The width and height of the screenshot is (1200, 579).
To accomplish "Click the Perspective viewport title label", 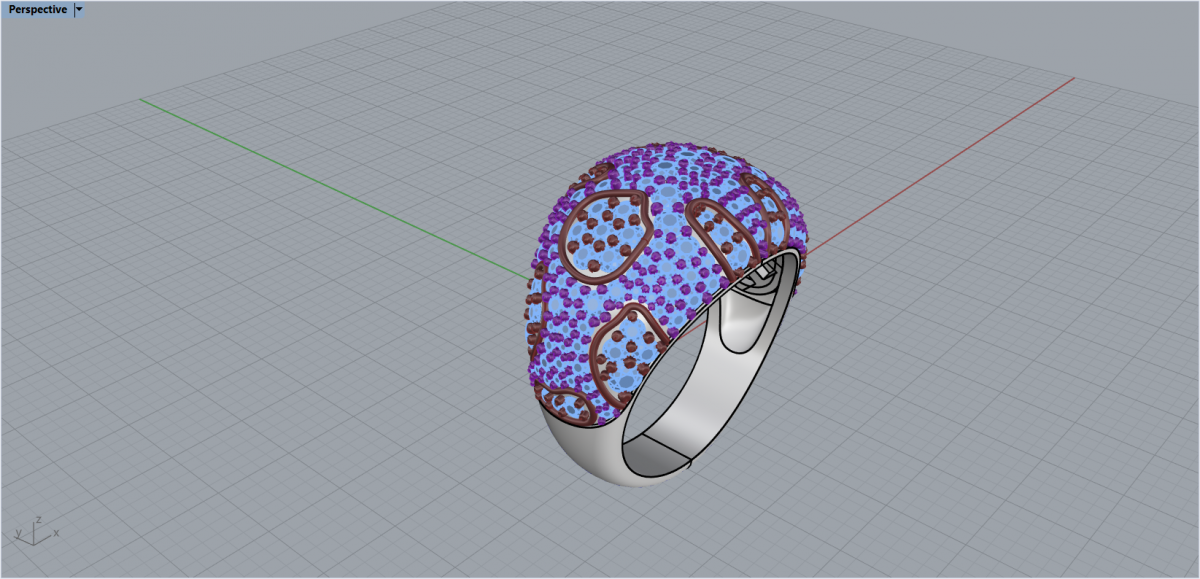I will click(38, 9).
